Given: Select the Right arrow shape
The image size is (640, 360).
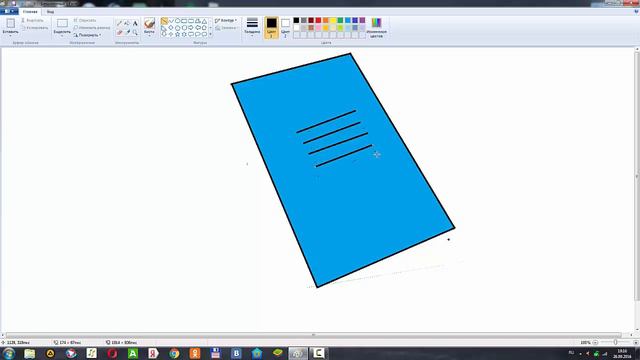Looking at the screenshot, I should tap(191, 28).
